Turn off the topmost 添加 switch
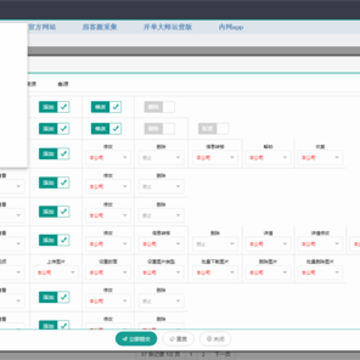 54,107
